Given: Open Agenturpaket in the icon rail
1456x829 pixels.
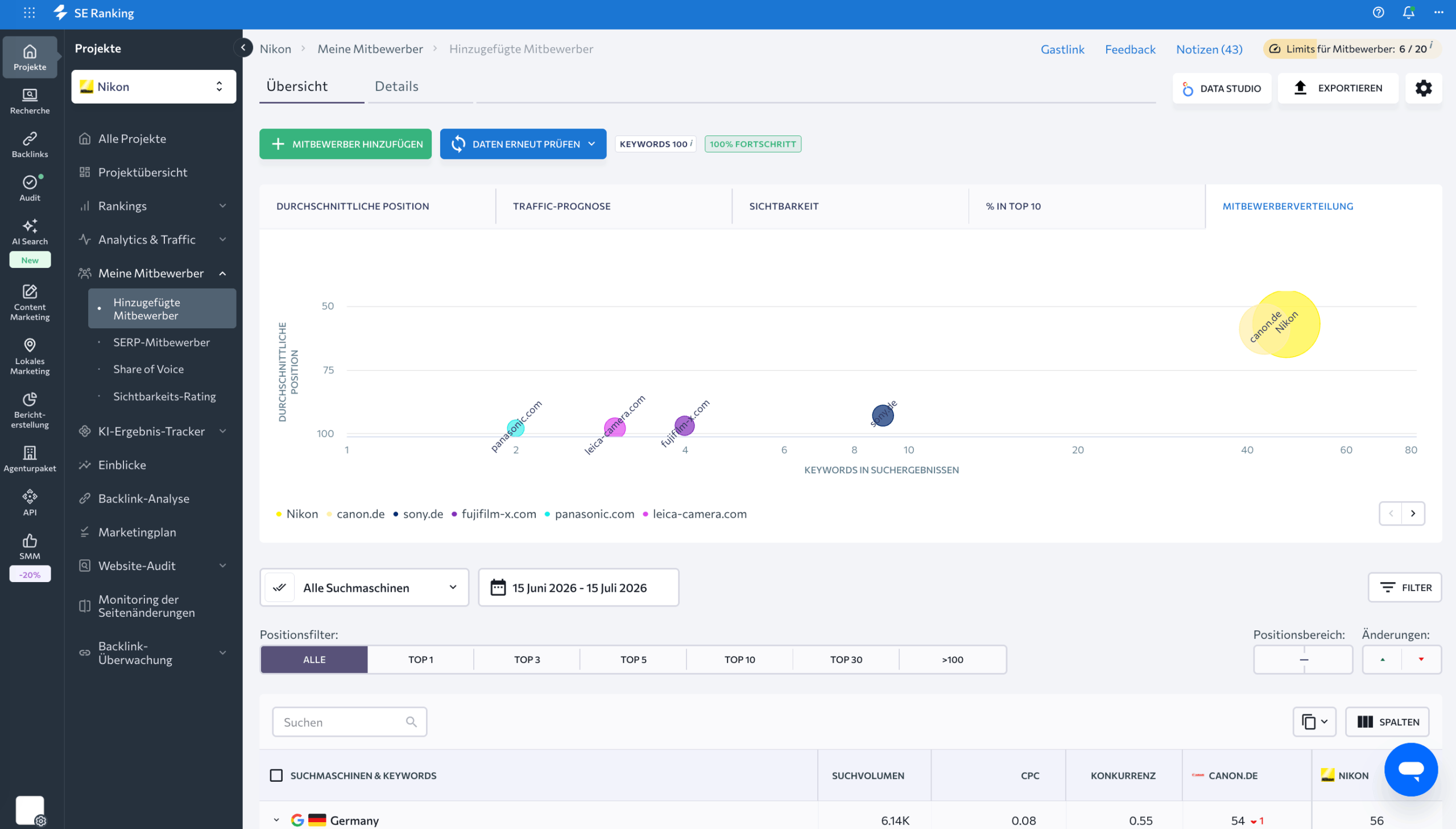Looking at the screenshot, I should pyautogui.click(x=30, y=460).
